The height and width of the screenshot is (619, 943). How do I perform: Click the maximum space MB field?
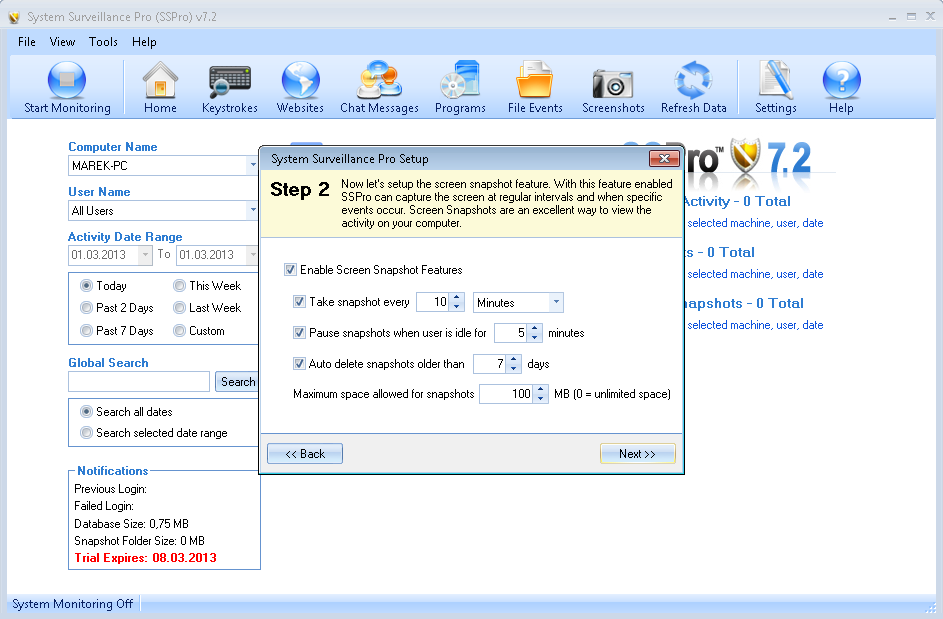[x=506, y=394]
